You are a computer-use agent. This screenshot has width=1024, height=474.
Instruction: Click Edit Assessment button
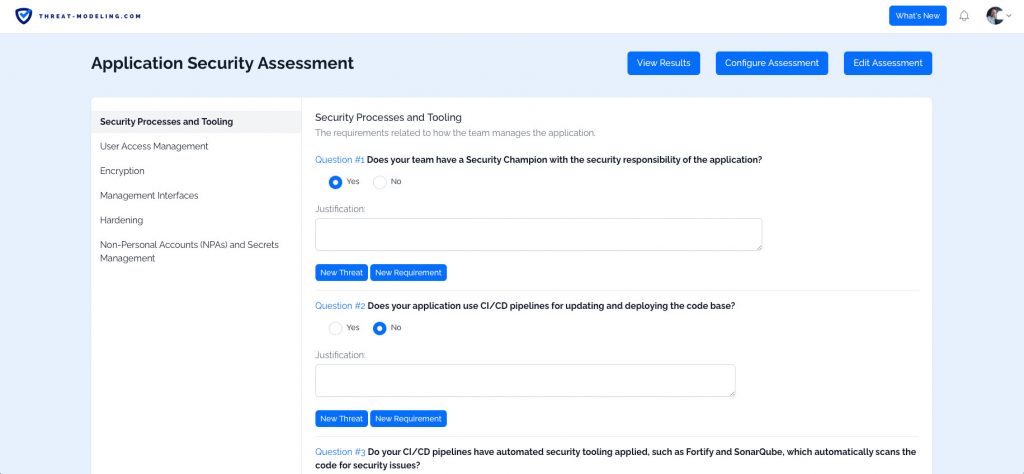(x=887, y=63)
